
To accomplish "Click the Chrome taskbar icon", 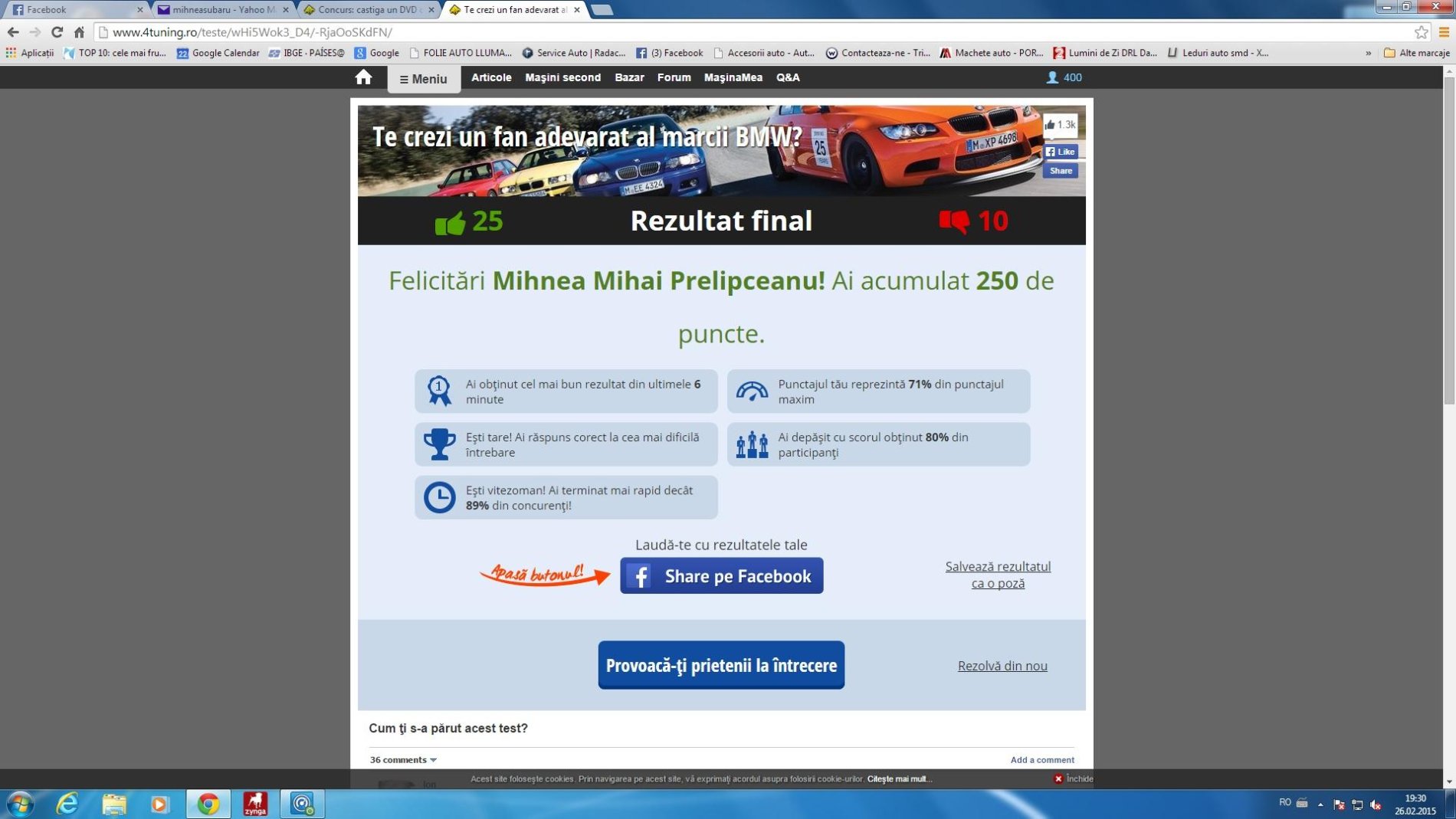I will 208,804.
